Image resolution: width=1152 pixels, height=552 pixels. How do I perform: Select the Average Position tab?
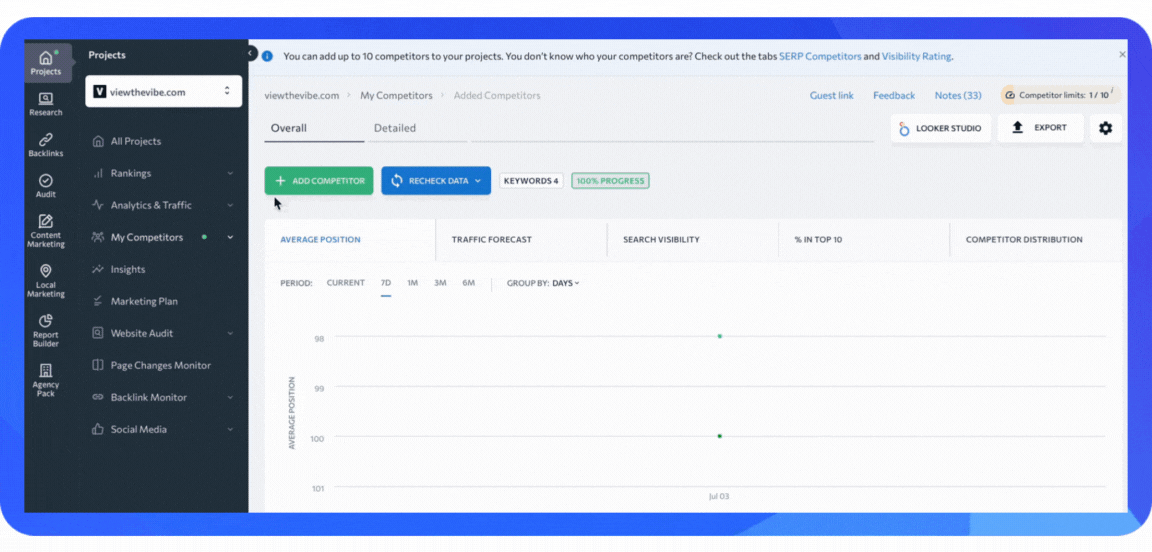350,240
